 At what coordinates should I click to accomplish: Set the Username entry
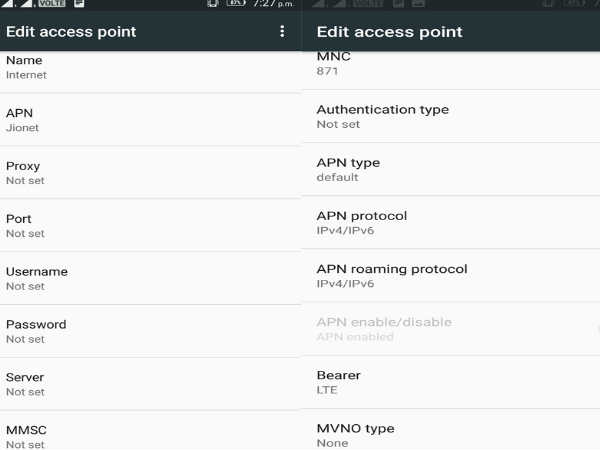tap(150, 278)
